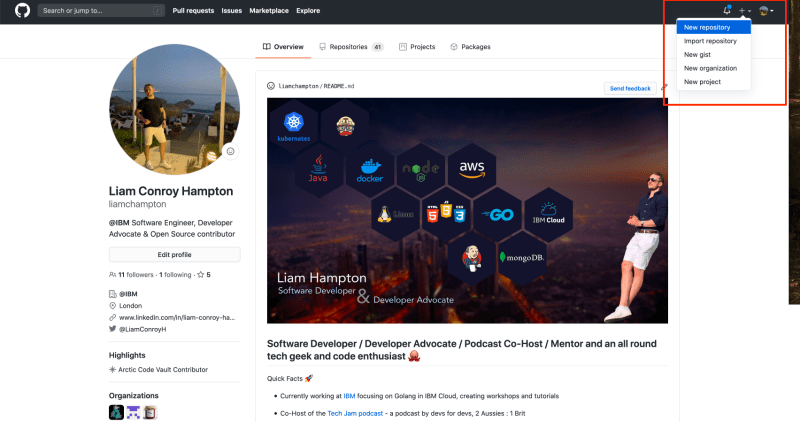Open the 11 followers link
Viewport: 800px width, 422px height.
[x=131, y=275]
